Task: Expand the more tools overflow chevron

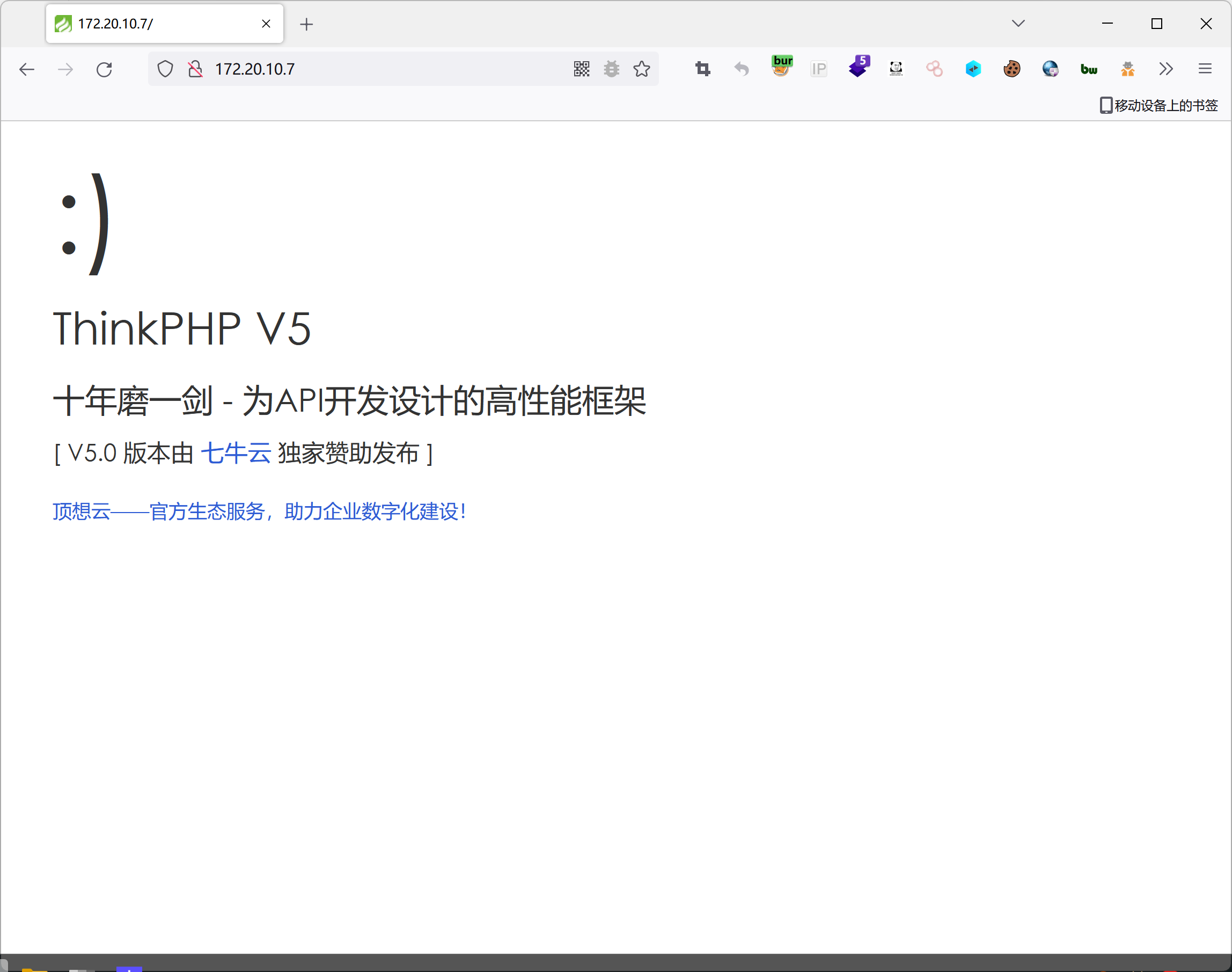Action: coord(1165,69)
